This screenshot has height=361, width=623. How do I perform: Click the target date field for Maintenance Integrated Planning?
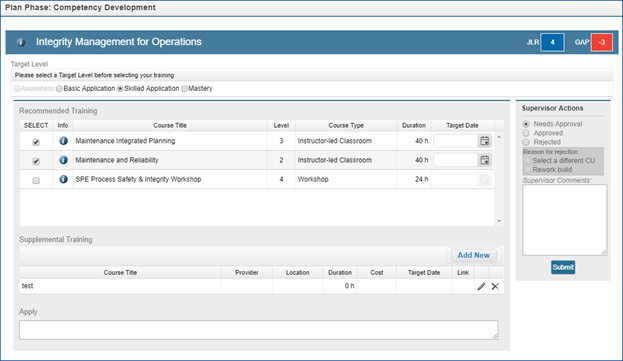coord(456,141)
